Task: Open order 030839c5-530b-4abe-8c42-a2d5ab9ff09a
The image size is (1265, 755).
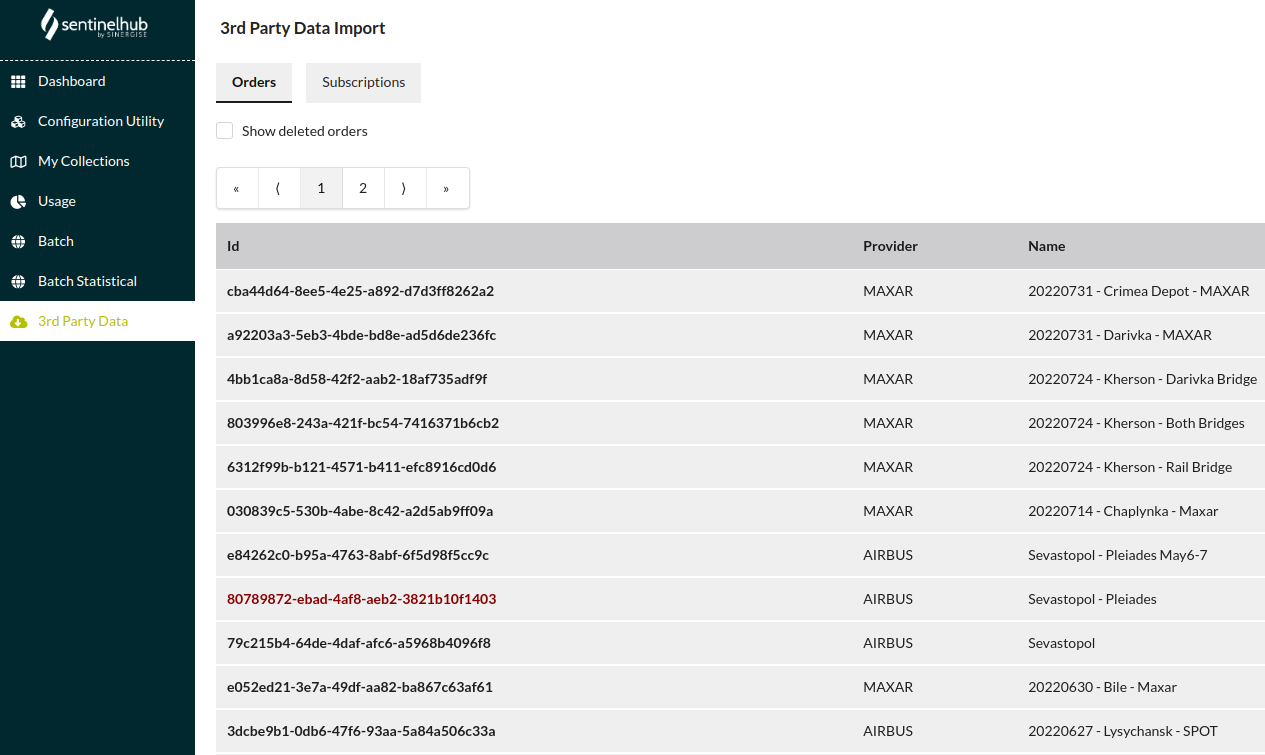Action: click(x=360, y=511)
